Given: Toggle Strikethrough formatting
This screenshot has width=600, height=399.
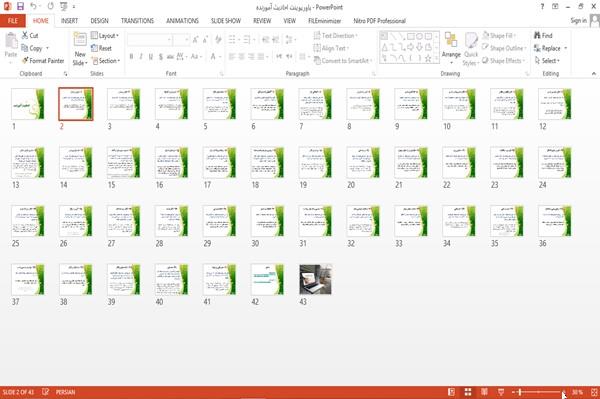Looking at the screenshot, I should coord(170,57).
